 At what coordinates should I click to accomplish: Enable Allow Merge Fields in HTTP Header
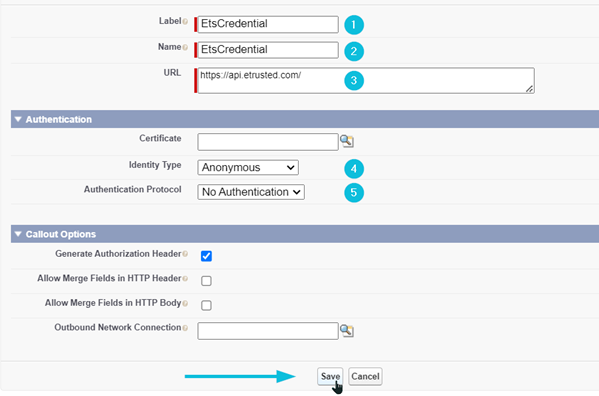click(x=206, y=281)
